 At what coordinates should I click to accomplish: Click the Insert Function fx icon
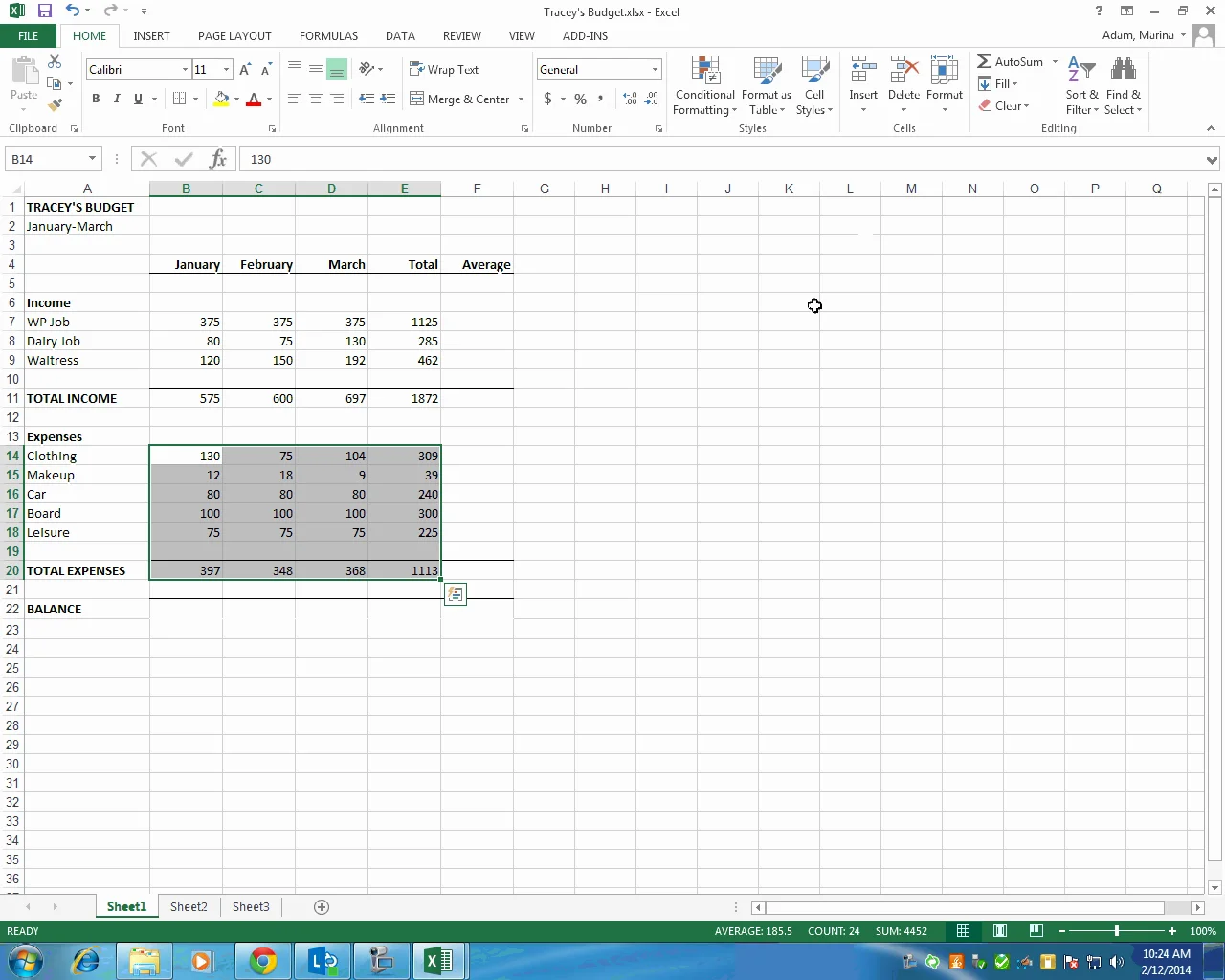pos(218,159)
